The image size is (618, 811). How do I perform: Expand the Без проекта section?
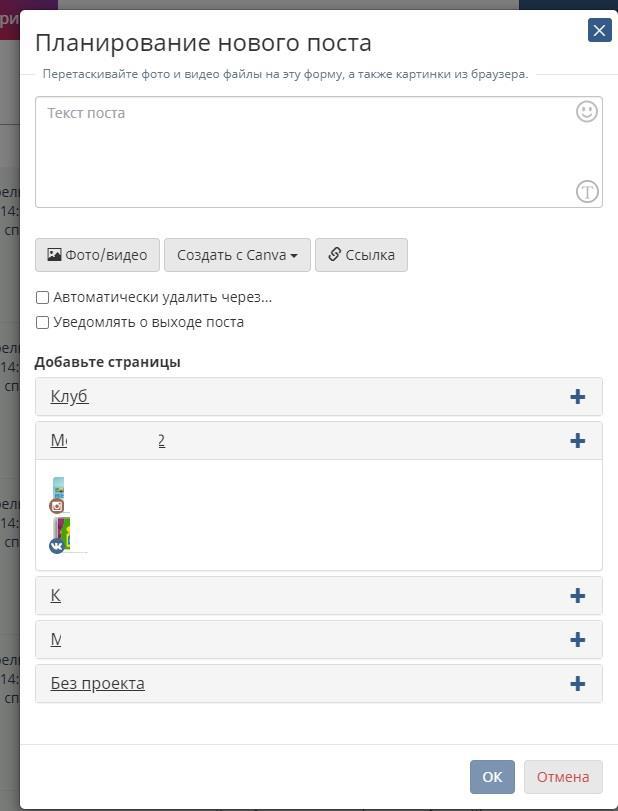tap(97, 684)
